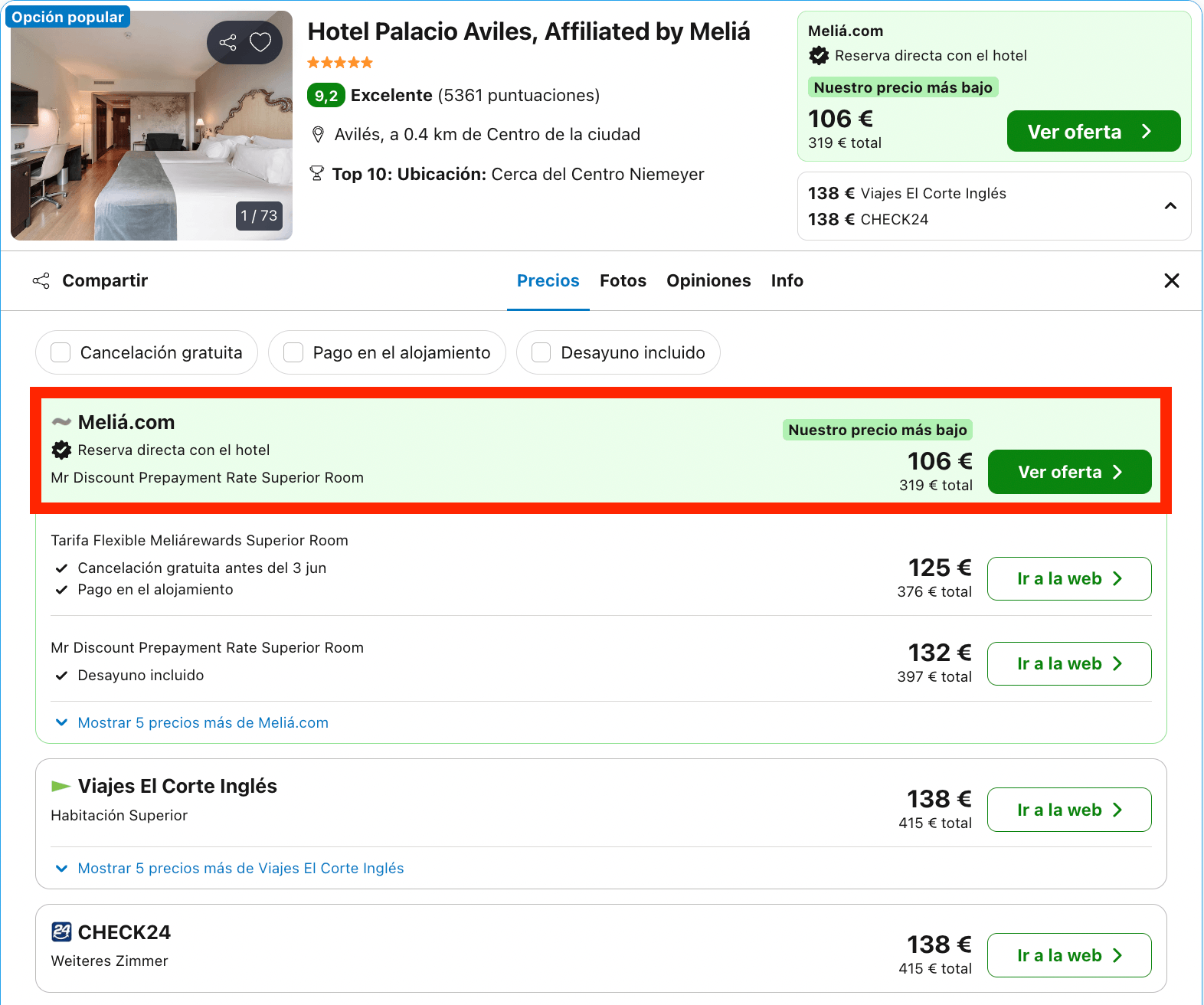1204x1005 pixels.
Task: Click the 138 € CHECK24 summary line
Action: (868, 219)
